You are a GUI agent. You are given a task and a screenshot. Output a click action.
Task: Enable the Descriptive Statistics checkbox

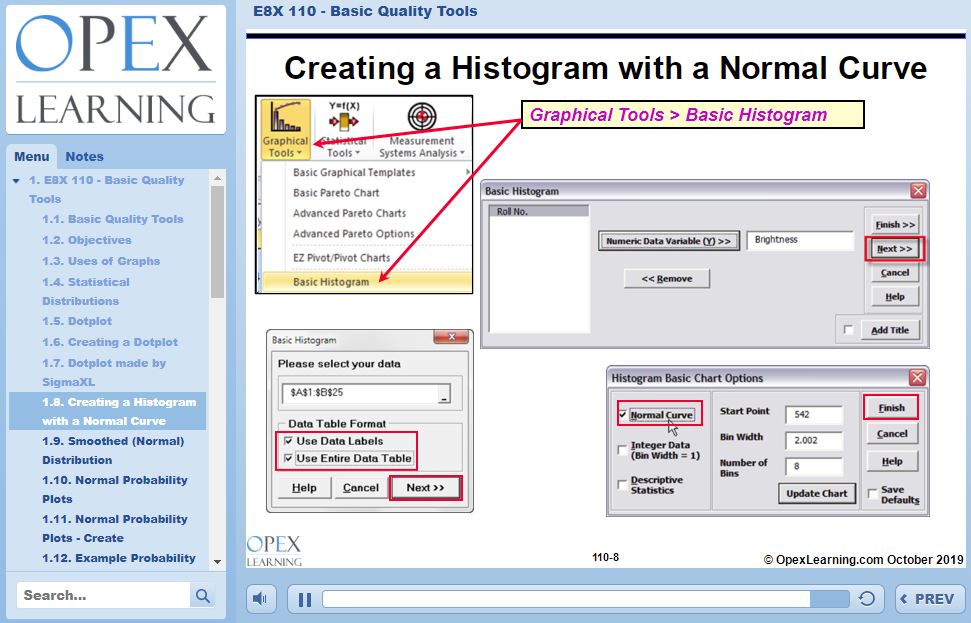point(623,485)
